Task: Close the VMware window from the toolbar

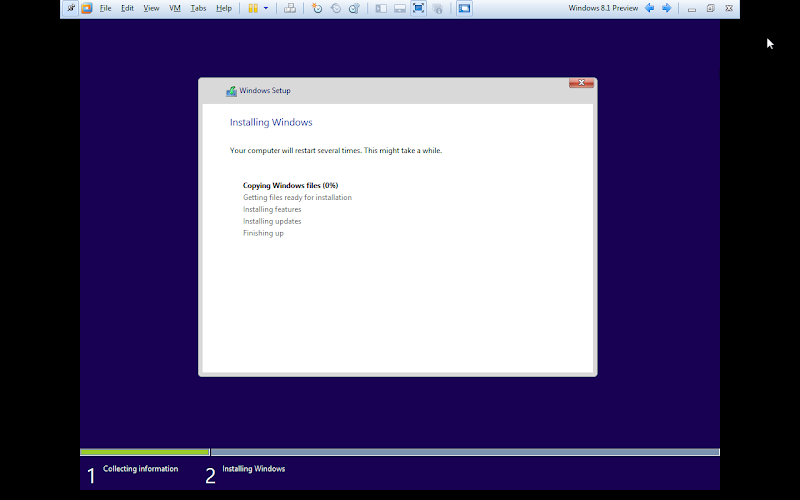Action: [x=729, y=8]
